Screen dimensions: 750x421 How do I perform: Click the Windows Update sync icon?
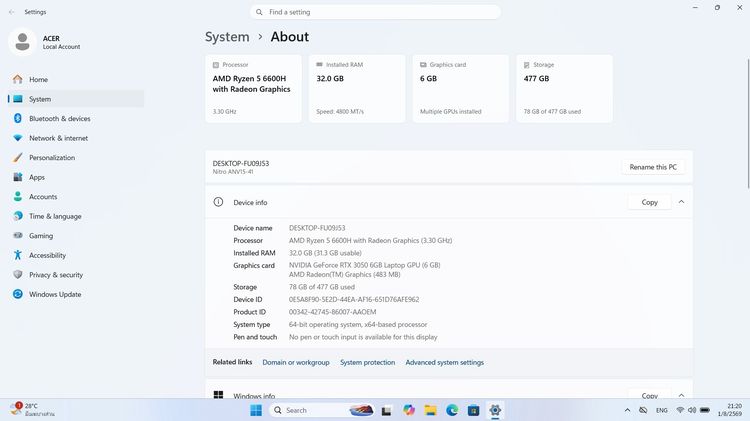[18, 294]
